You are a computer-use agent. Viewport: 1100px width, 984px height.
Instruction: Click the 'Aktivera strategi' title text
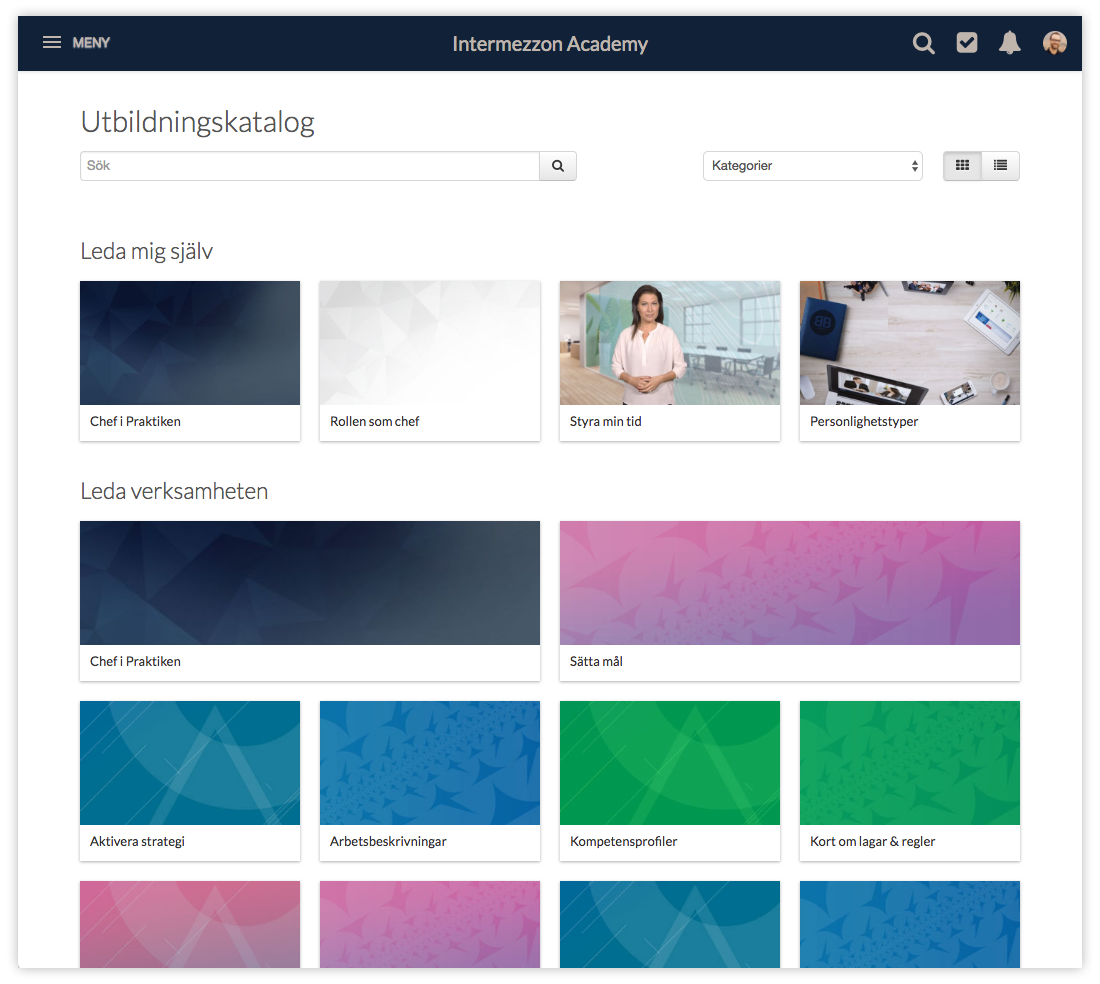coord(138,842)
